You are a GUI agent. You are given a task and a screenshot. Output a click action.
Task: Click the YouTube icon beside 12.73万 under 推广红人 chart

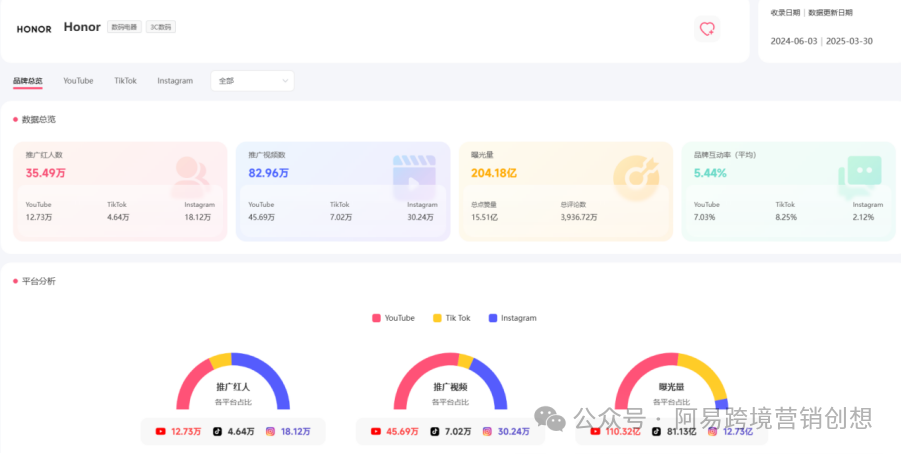point(160,432)
